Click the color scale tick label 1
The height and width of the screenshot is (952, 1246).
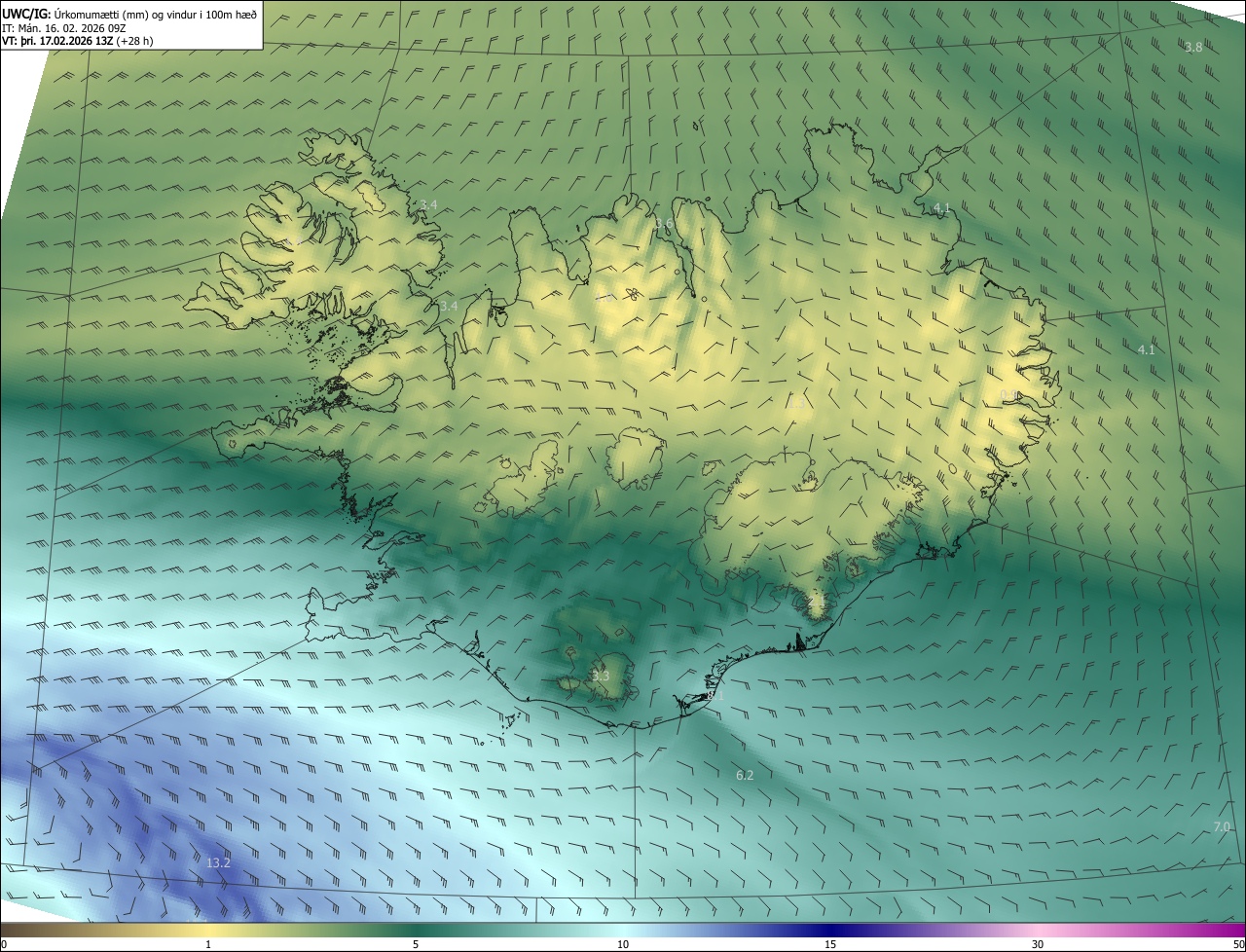coord(208,944)
